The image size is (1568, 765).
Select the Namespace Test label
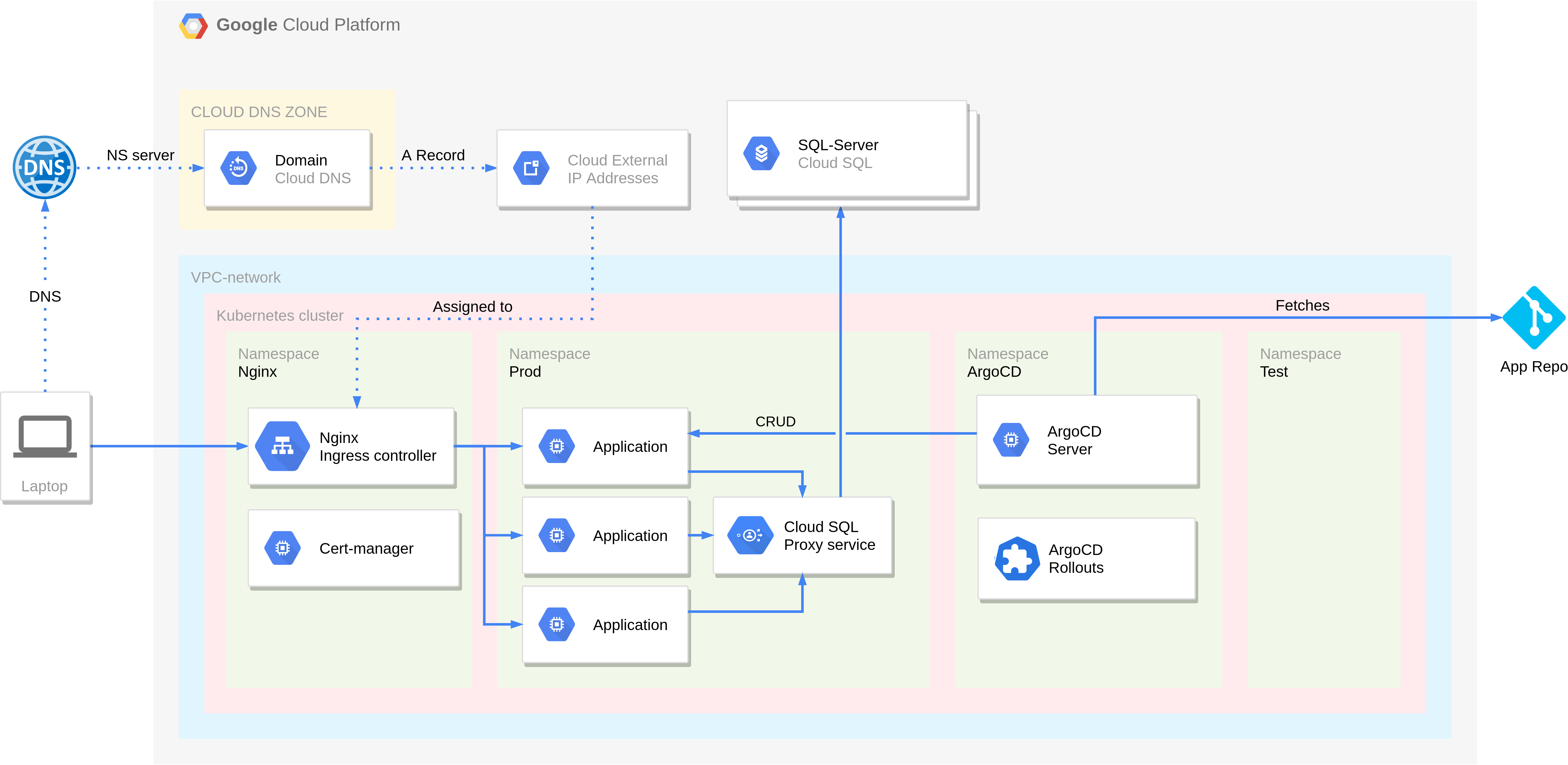point(1299,362)
